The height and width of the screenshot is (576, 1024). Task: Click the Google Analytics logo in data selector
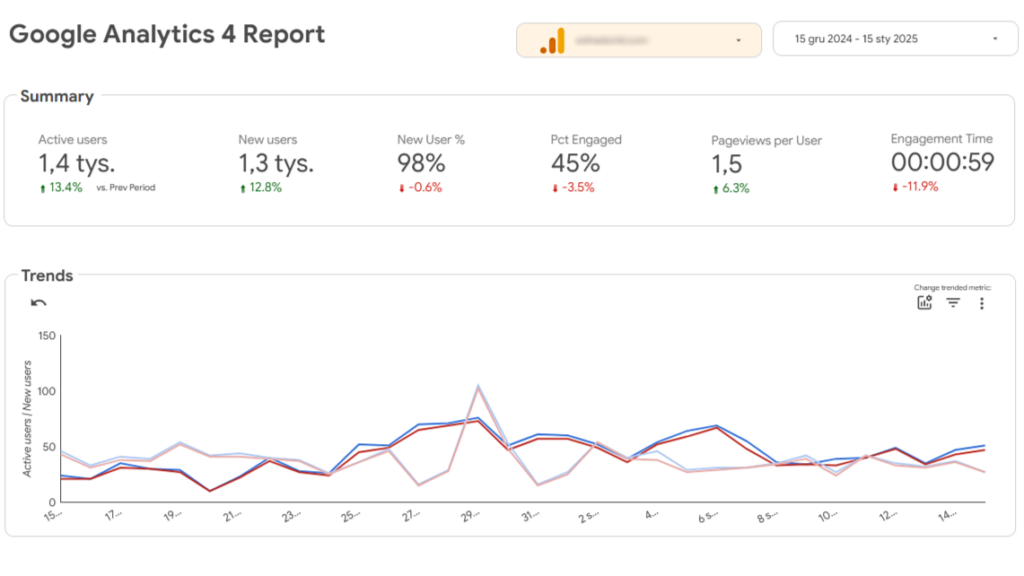[x=553, y=41]
